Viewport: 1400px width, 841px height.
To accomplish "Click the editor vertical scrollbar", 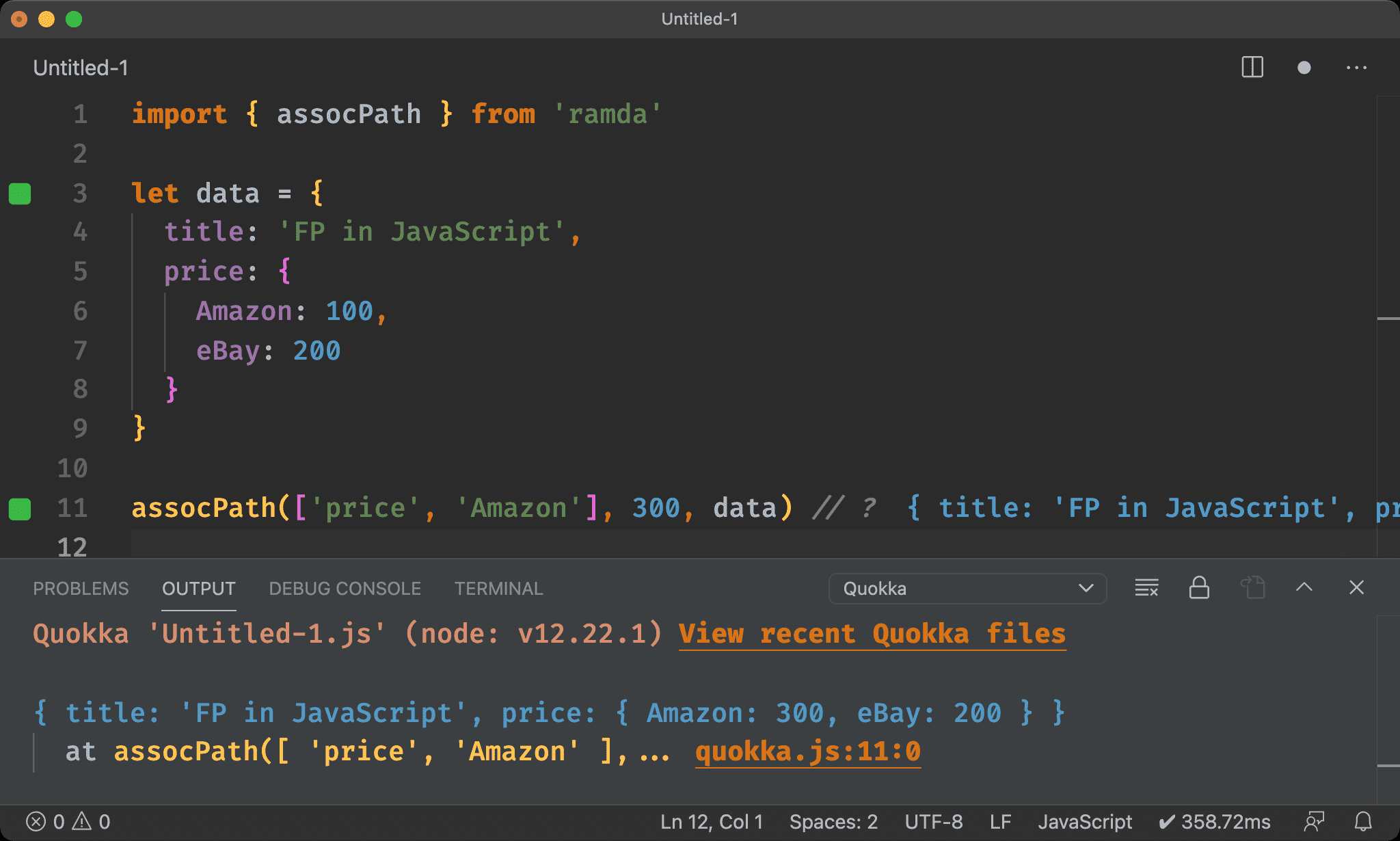I will [x=1388, y=326].
